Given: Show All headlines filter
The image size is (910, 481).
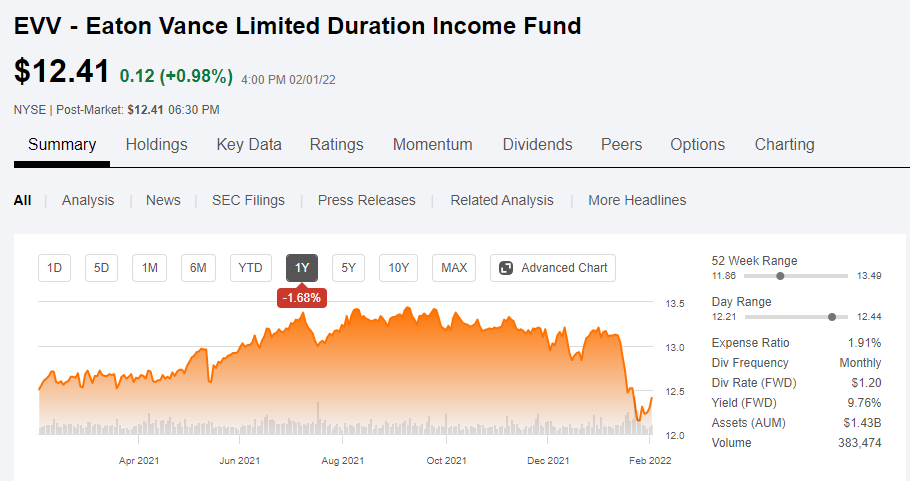Looking at the screenshot, I should click(23, 200).
